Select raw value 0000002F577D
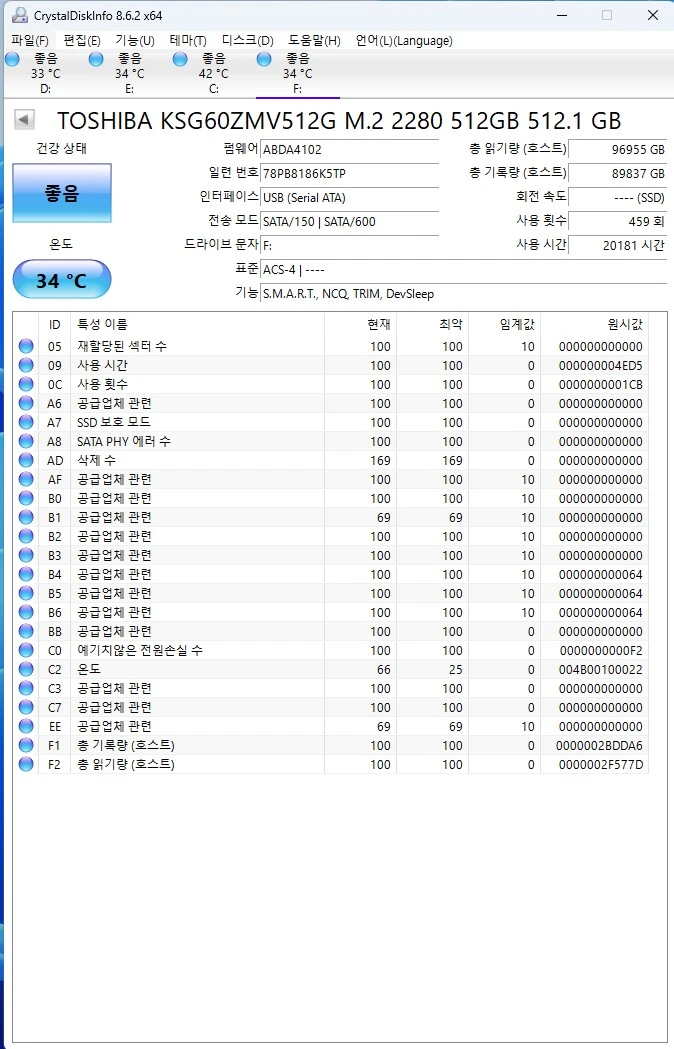Viewport: 674px width, 1049px height. pos(600,765)
